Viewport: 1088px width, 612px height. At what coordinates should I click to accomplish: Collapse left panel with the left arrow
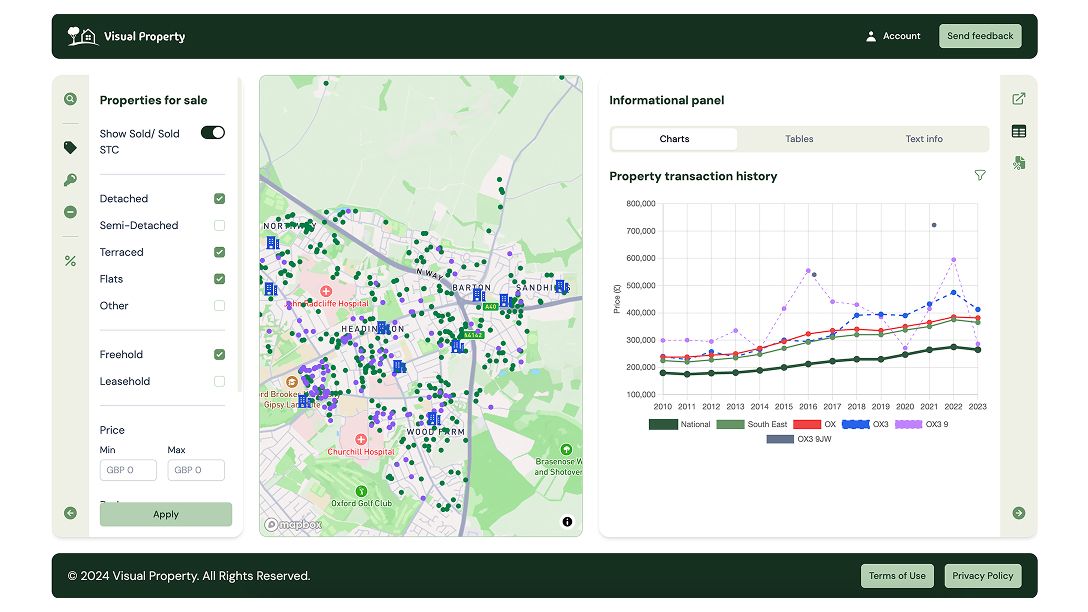70,513
